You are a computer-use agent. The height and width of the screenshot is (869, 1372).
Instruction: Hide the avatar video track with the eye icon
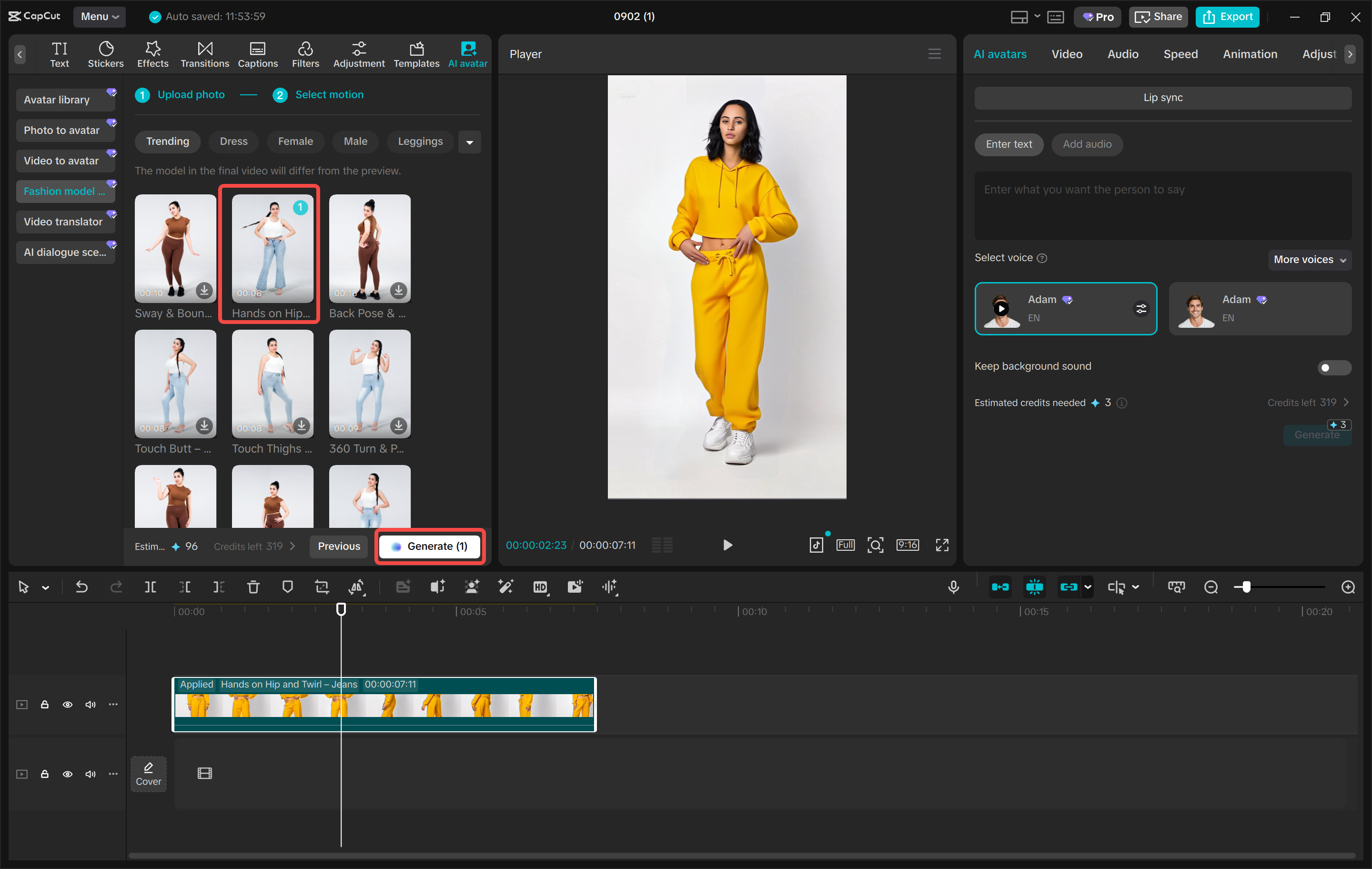[x=67, y=704]
